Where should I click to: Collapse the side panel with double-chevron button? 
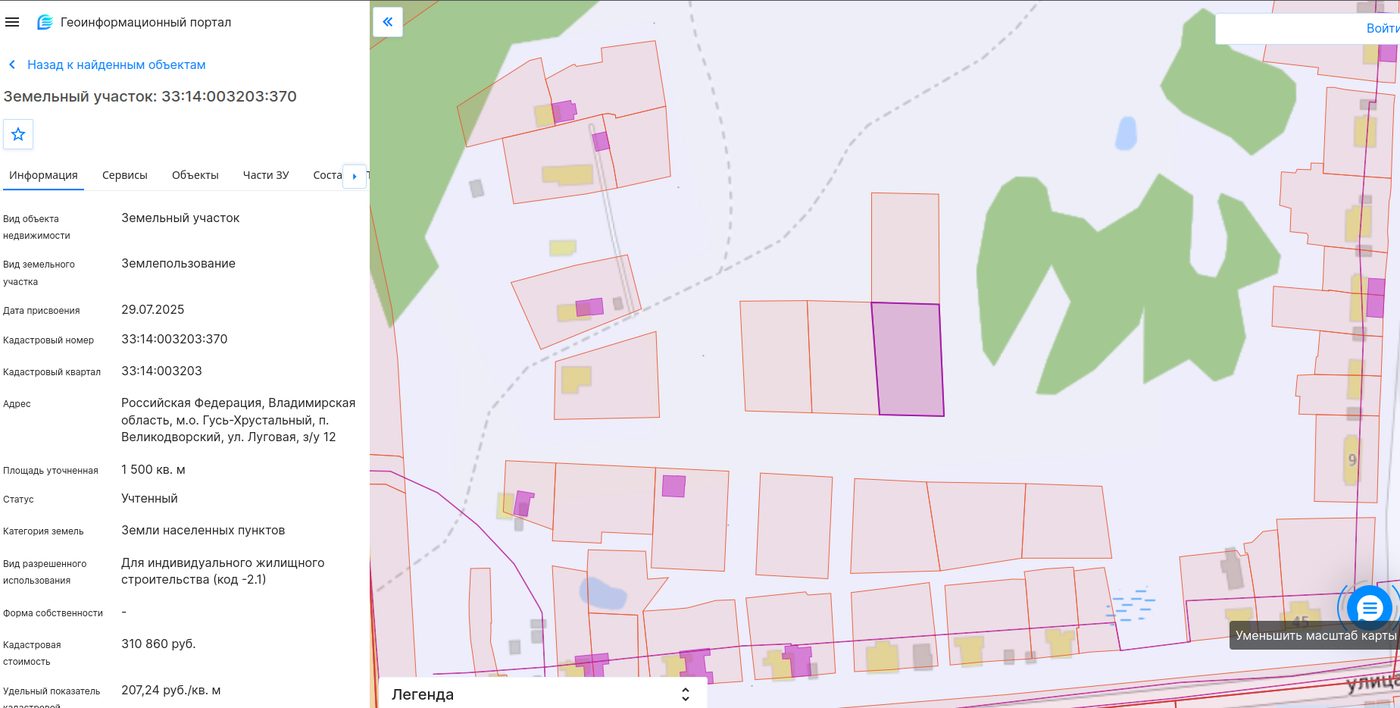(x=388, y=22)
